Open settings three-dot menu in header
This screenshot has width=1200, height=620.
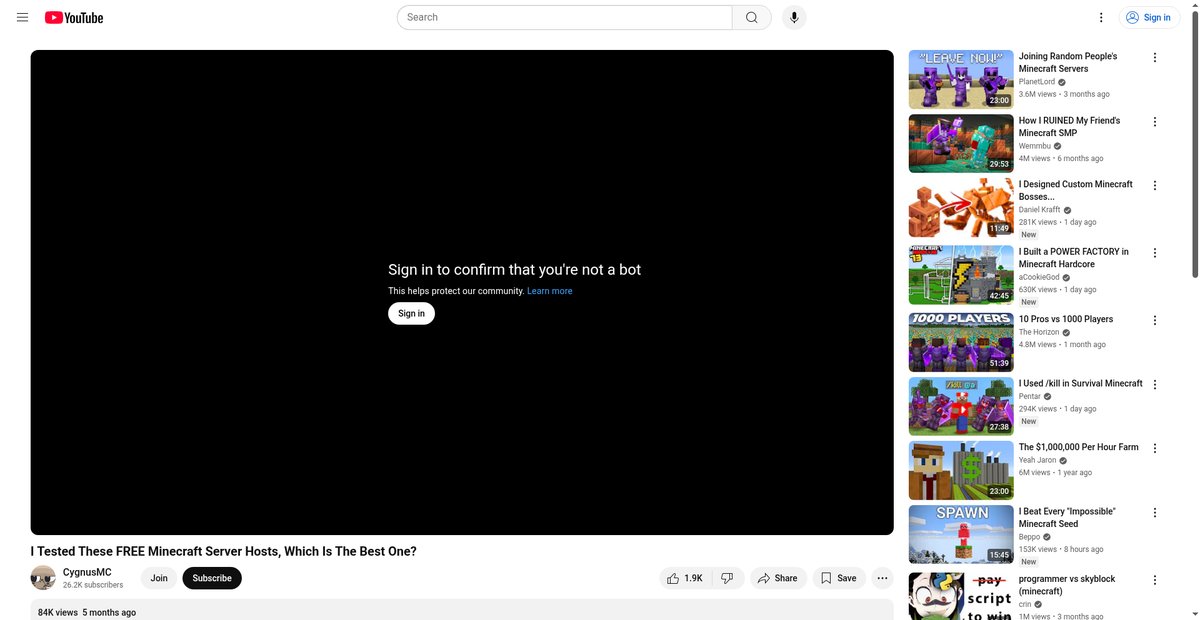pos(1101,17)
